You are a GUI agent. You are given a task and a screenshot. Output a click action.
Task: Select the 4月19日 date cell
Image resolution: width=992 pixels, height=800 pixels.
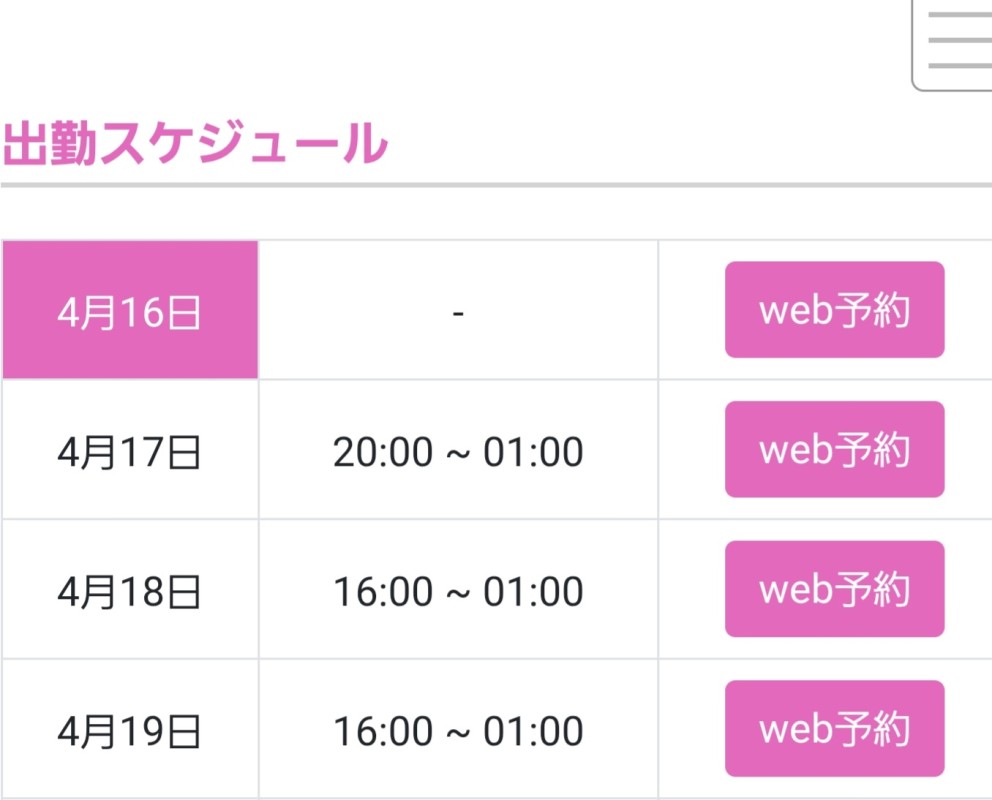pos(130,732)
